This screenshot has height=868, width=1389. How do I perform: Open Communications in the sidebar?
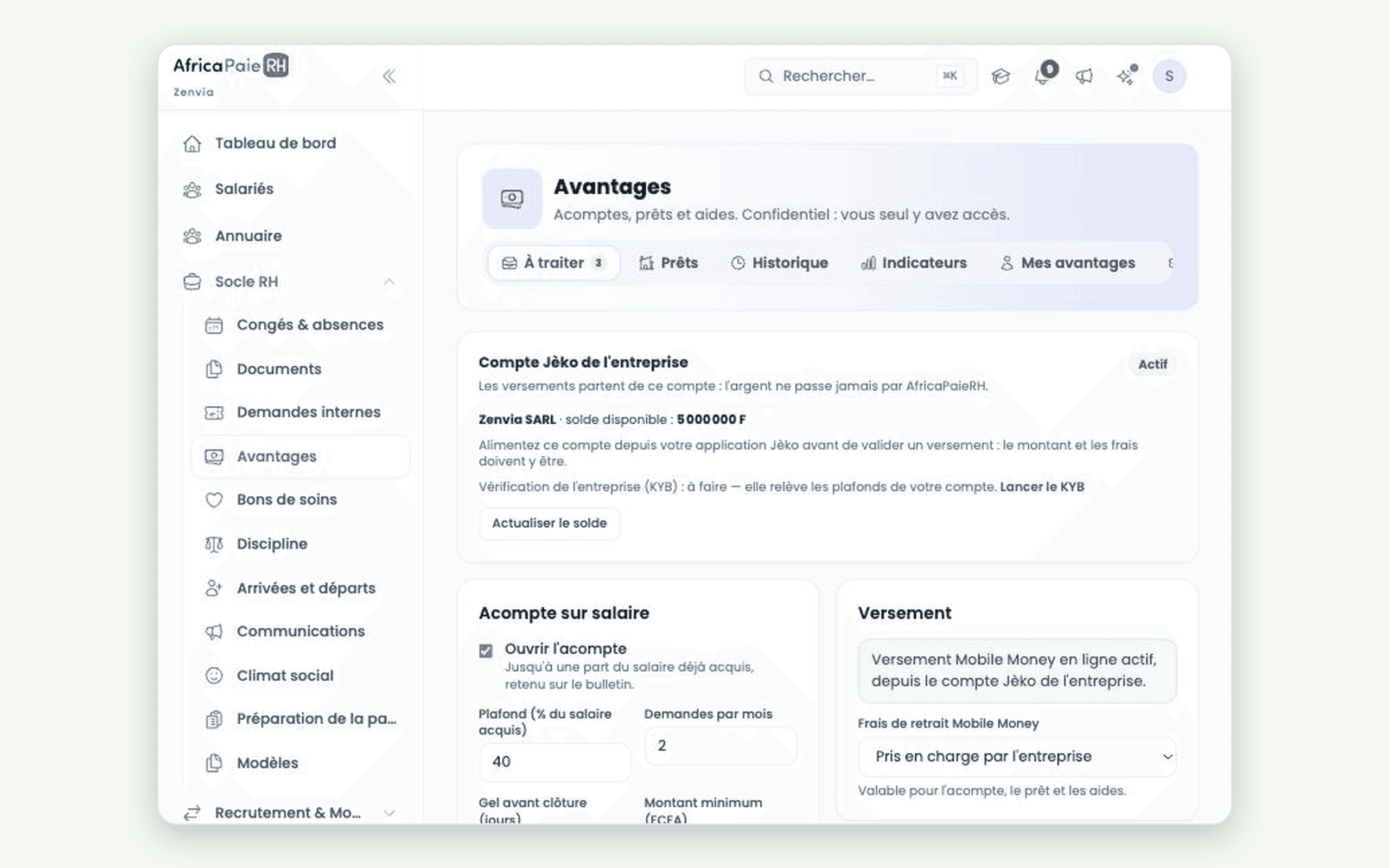pos(301,631)
